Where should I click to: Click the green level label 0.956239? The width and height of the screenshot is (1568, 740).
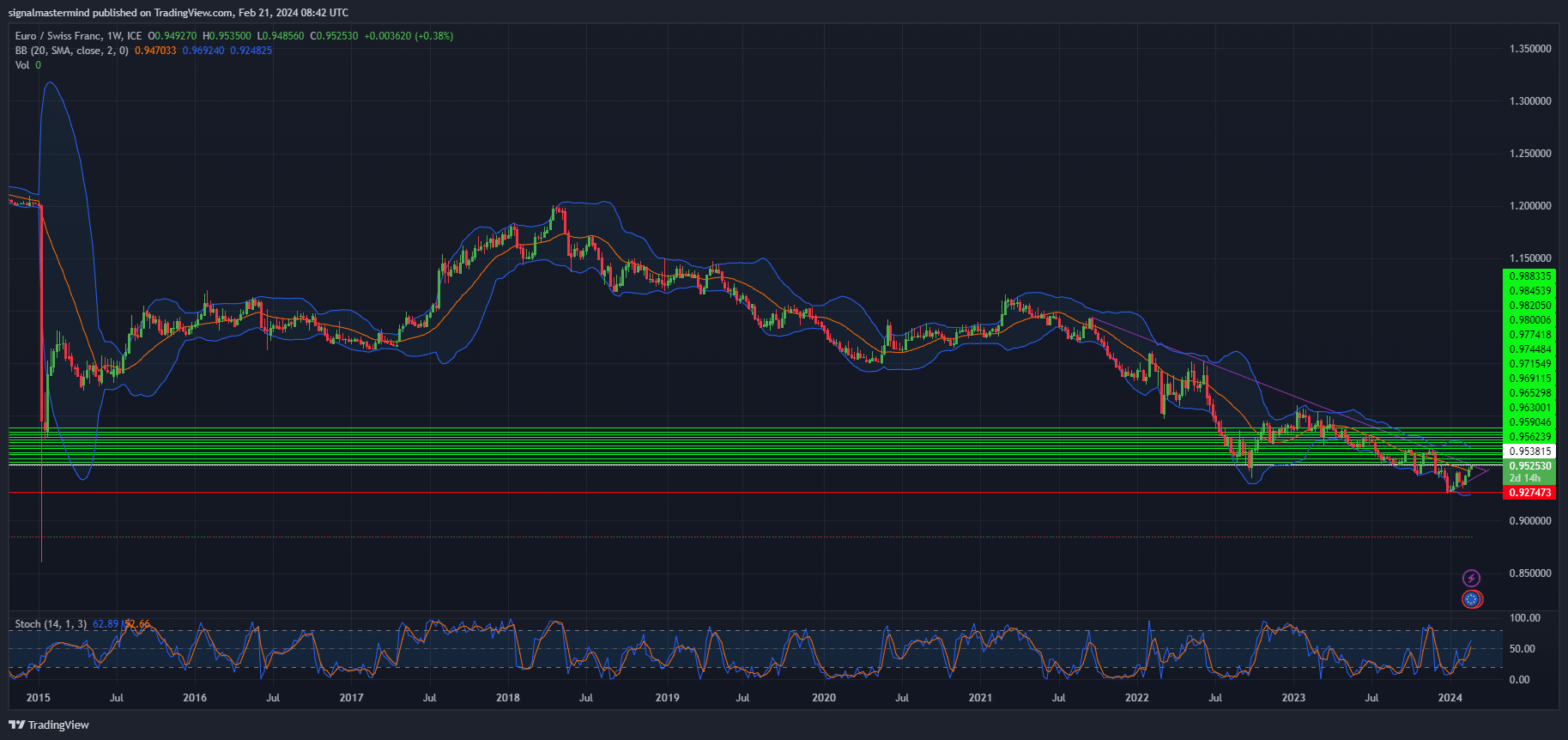coord(1529,437)
